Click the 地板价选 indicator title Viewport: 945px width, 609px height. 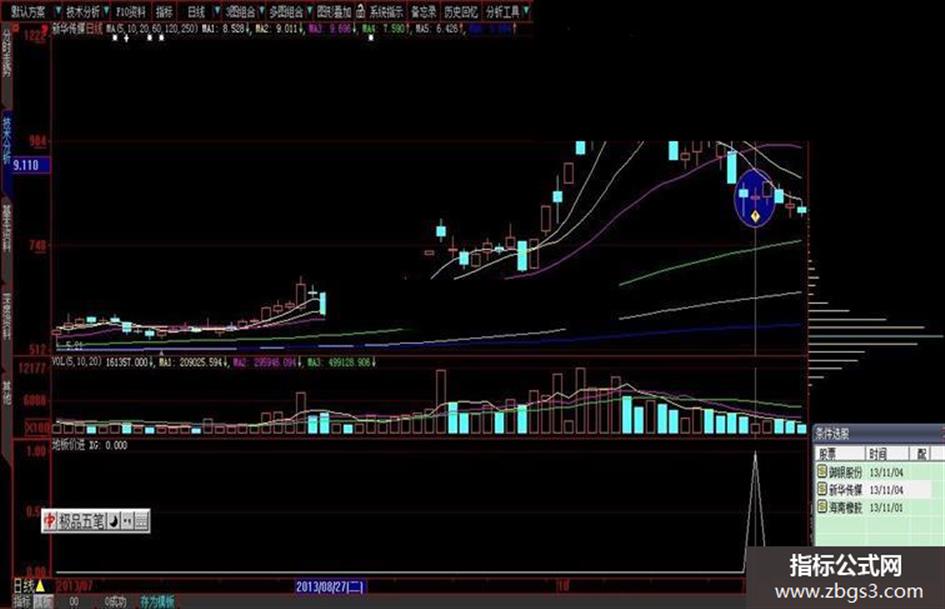tap(68, 445)
